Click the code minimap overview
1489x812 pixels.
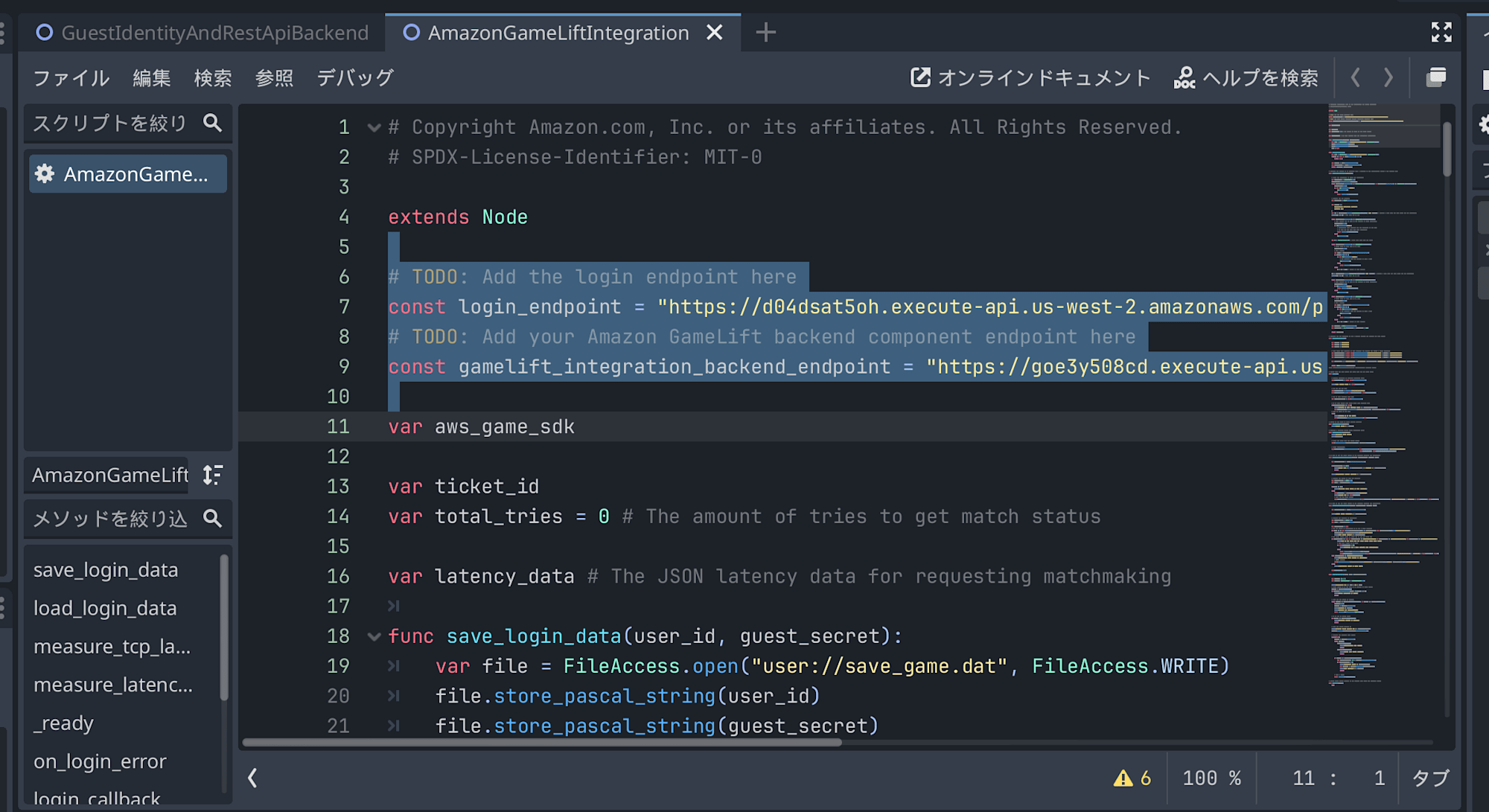point(1383,394)
